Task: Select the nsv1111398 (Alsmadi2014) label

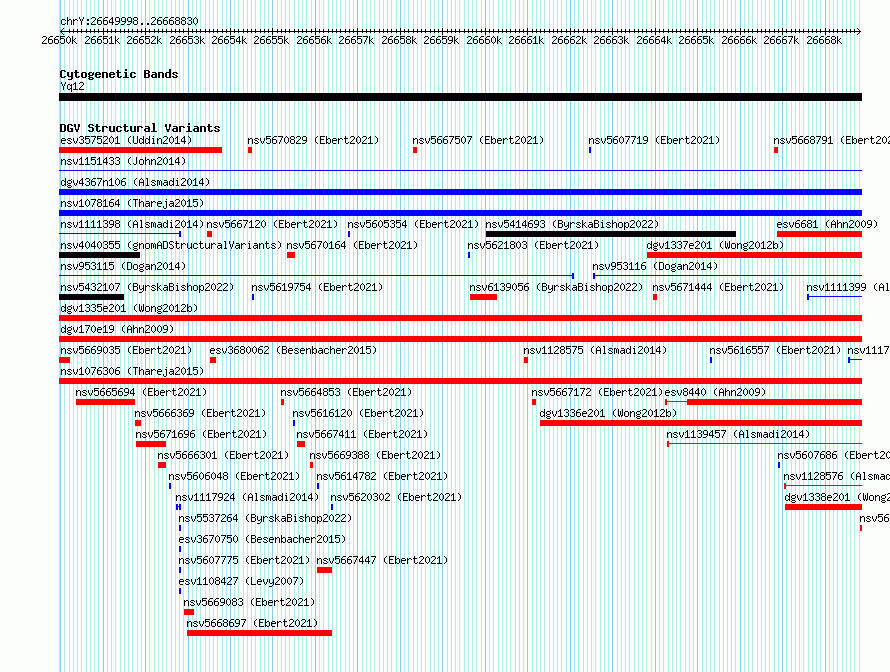Action: [x=132, y=224]
